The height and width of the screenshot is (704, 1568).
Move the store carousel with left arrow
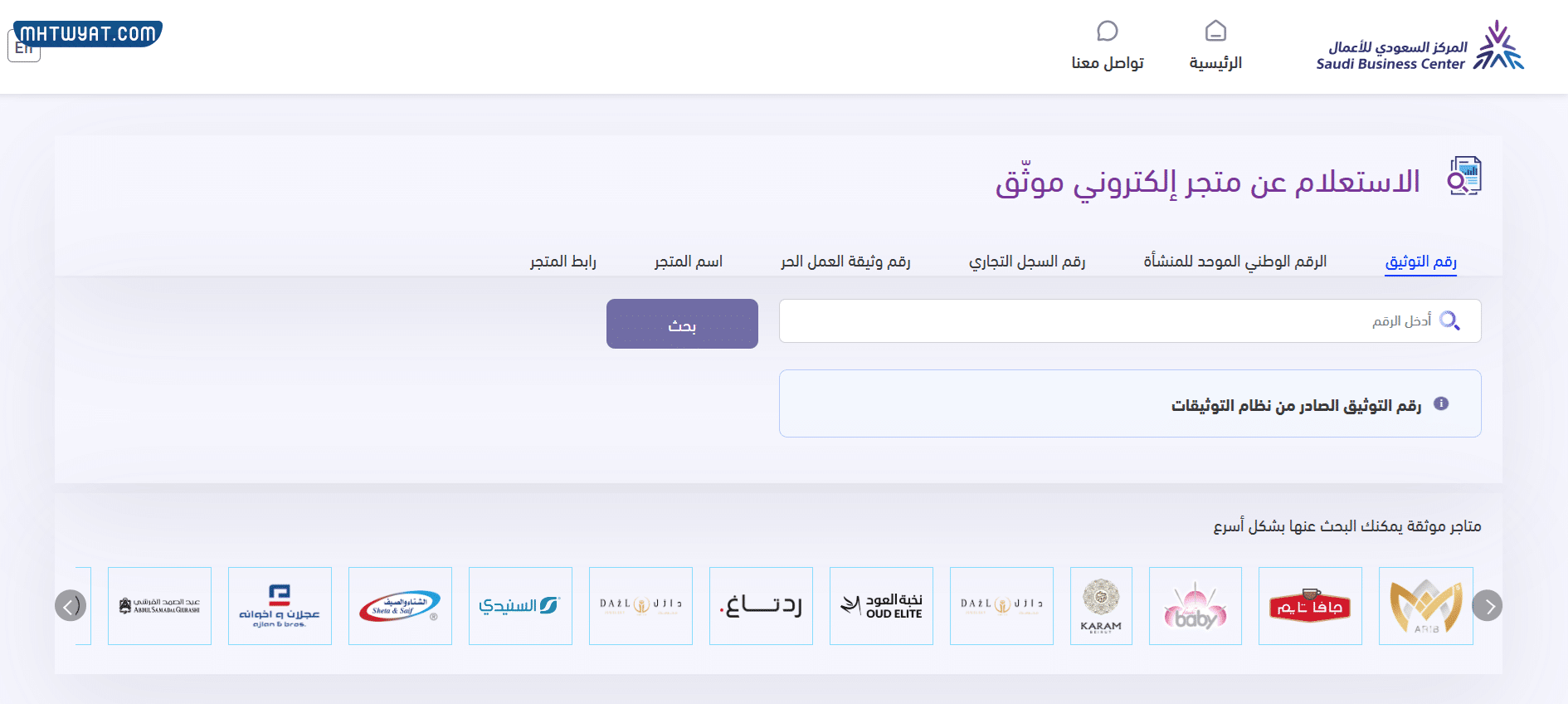[71, 606]
